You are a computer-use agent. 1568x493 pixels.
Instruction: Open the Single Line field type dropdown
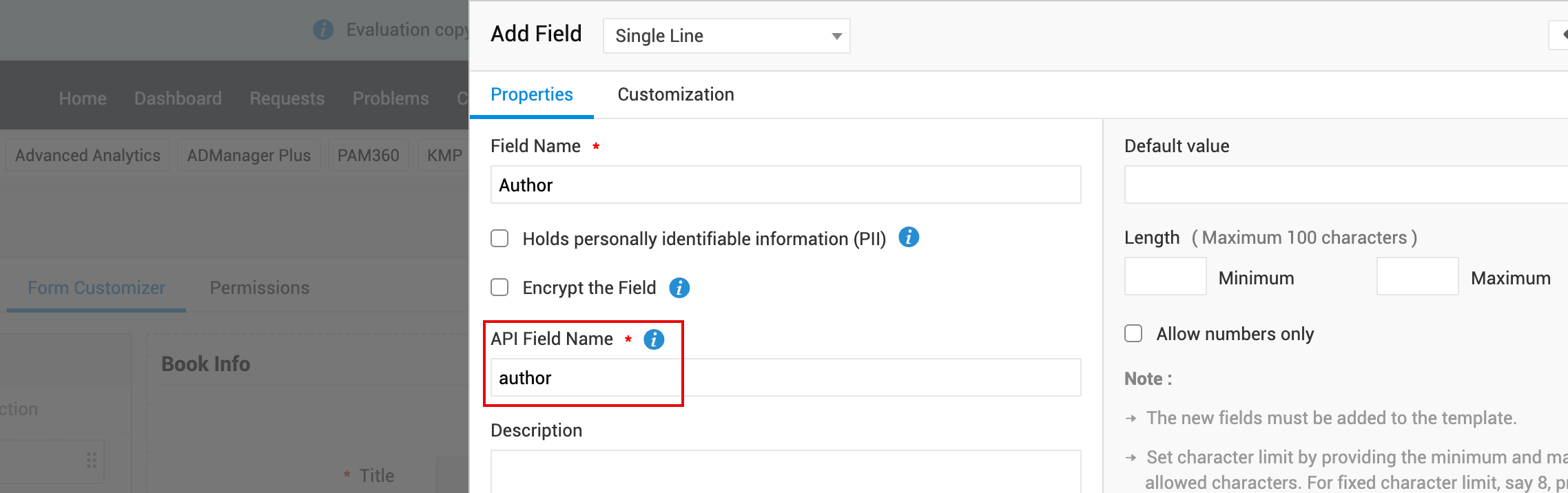(x=726, y=36)
